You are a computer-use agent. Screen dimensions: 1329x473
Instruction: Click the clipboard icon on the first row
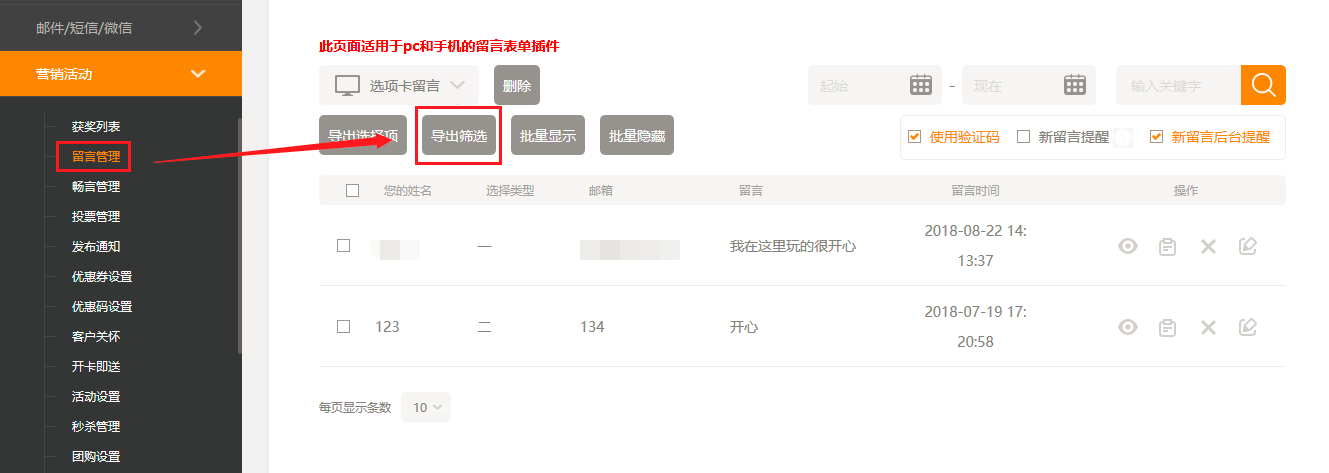1167,246
